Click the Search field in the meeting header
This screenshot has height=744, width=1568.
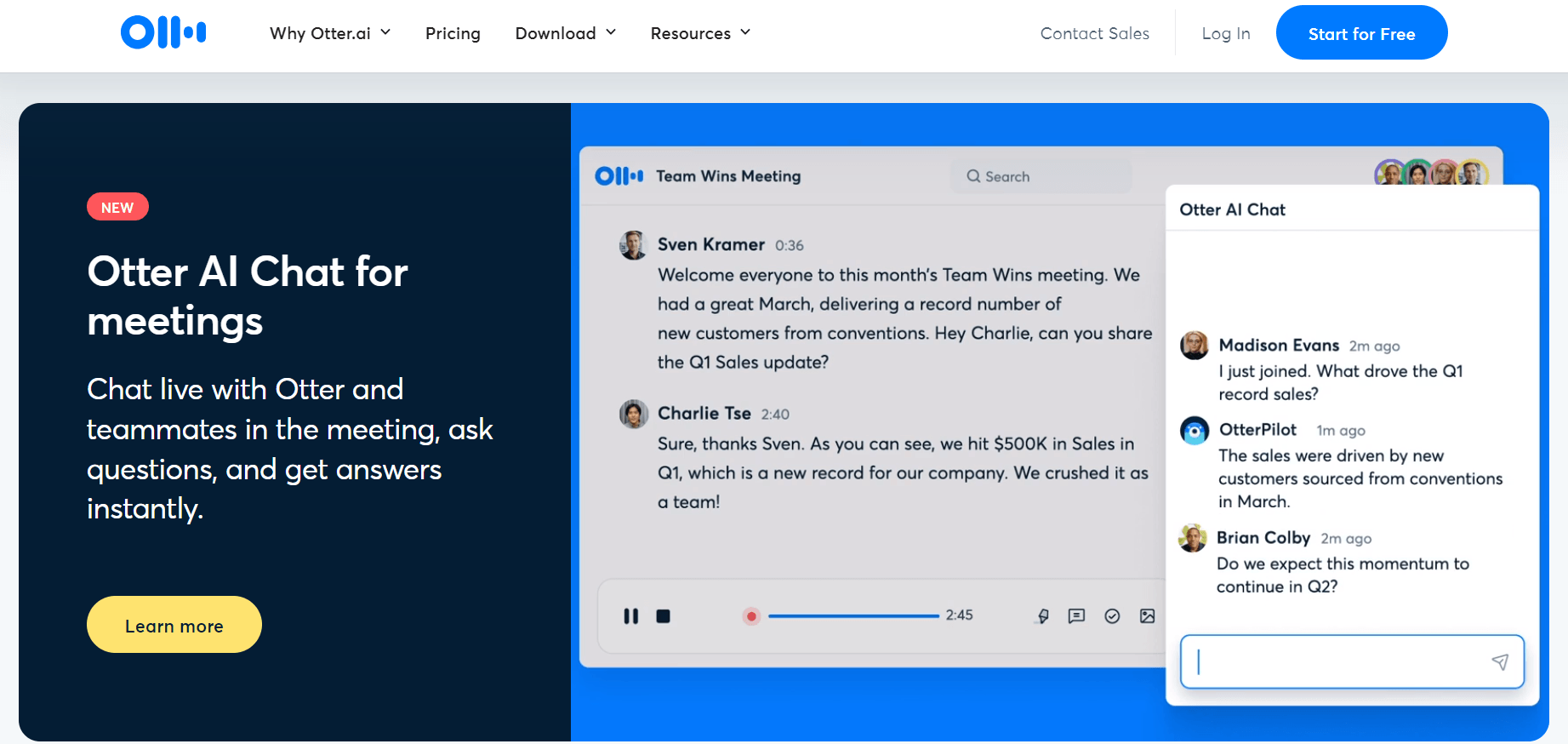pos(1041,176)
